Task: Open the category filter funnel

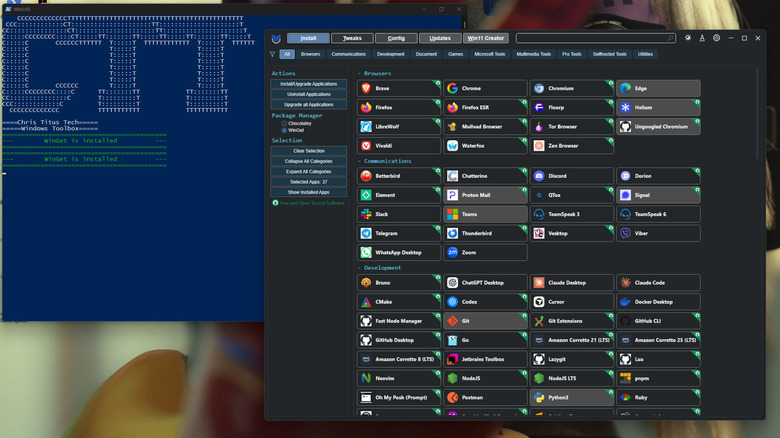Action: [273, 54]
